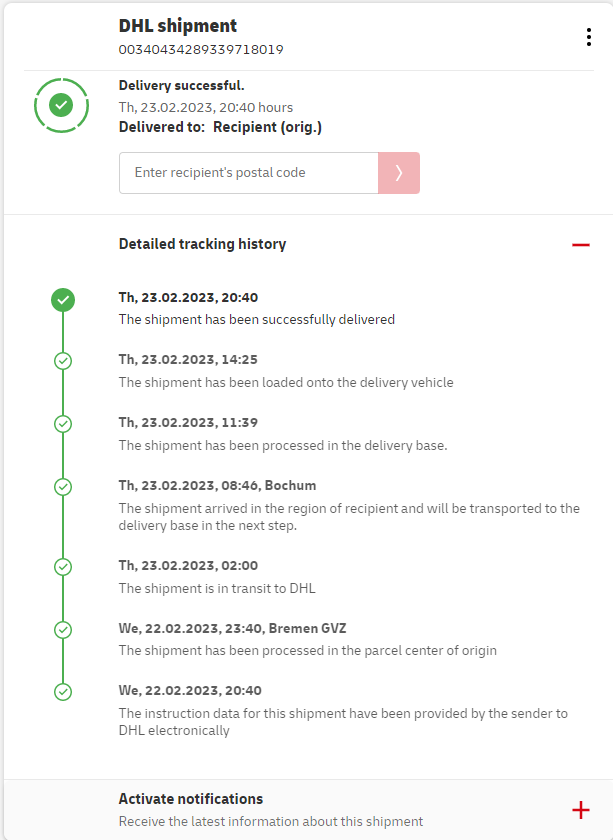Click the checkmark for in transit to DHL

63,567
